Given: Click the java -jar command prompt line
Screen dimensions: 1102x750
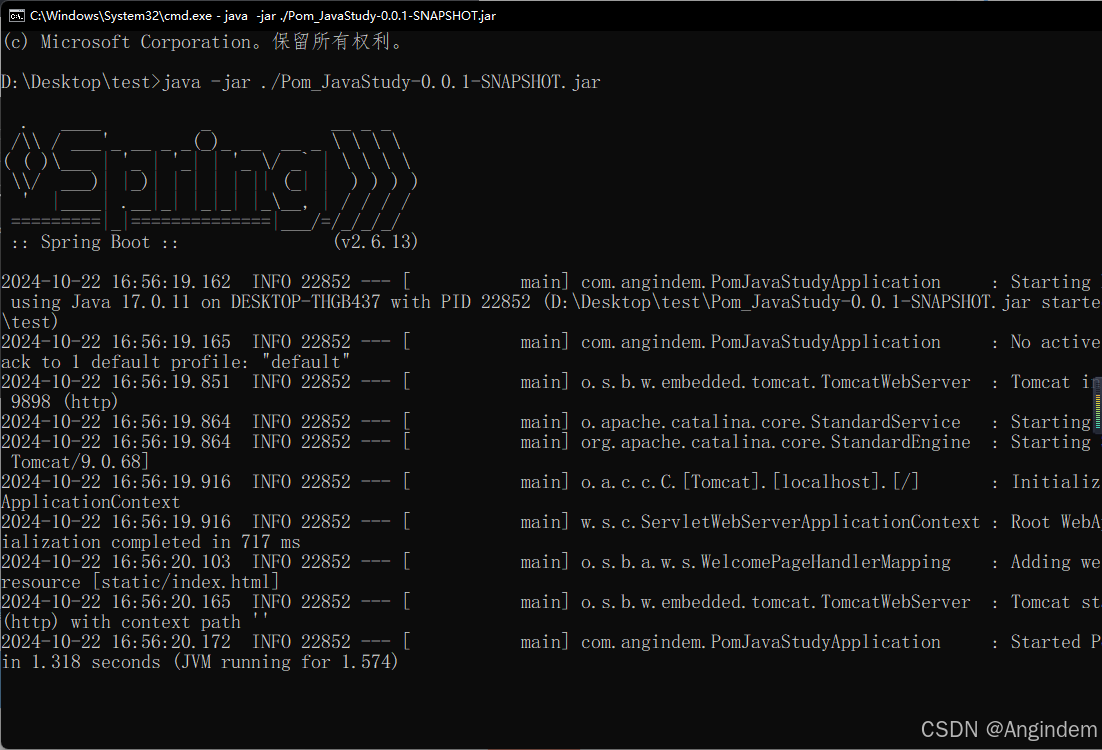Looking at the screenshot, I should pyautogui.click(x=301, y=82).
